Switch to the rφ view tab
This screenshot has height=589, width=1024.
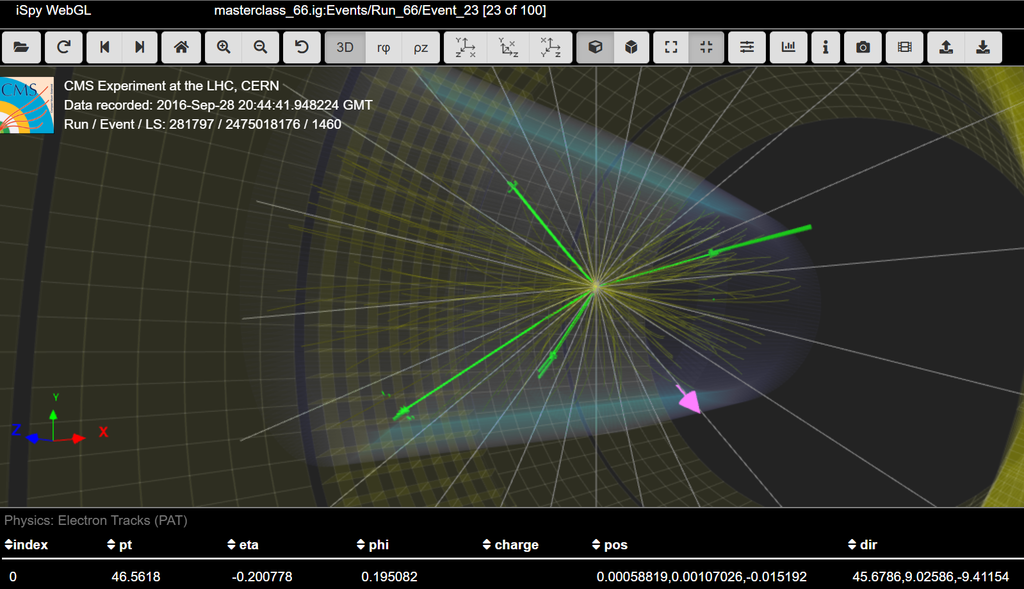384,47
